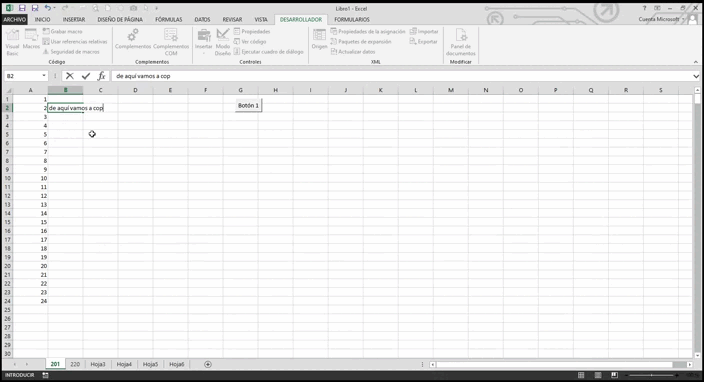Open the Insert Function fx dialog

pos(101,76)
